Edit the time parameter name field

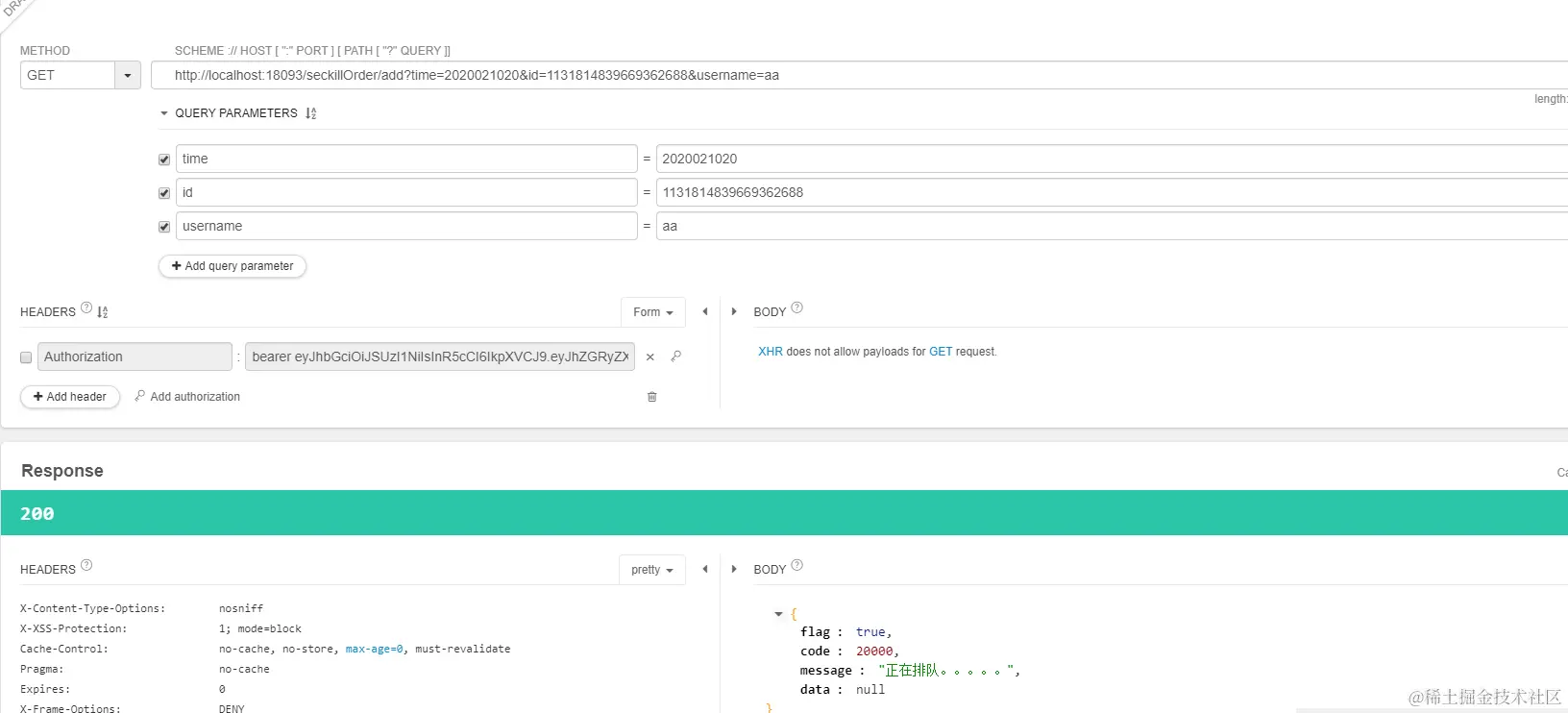(x=406, y=159)
